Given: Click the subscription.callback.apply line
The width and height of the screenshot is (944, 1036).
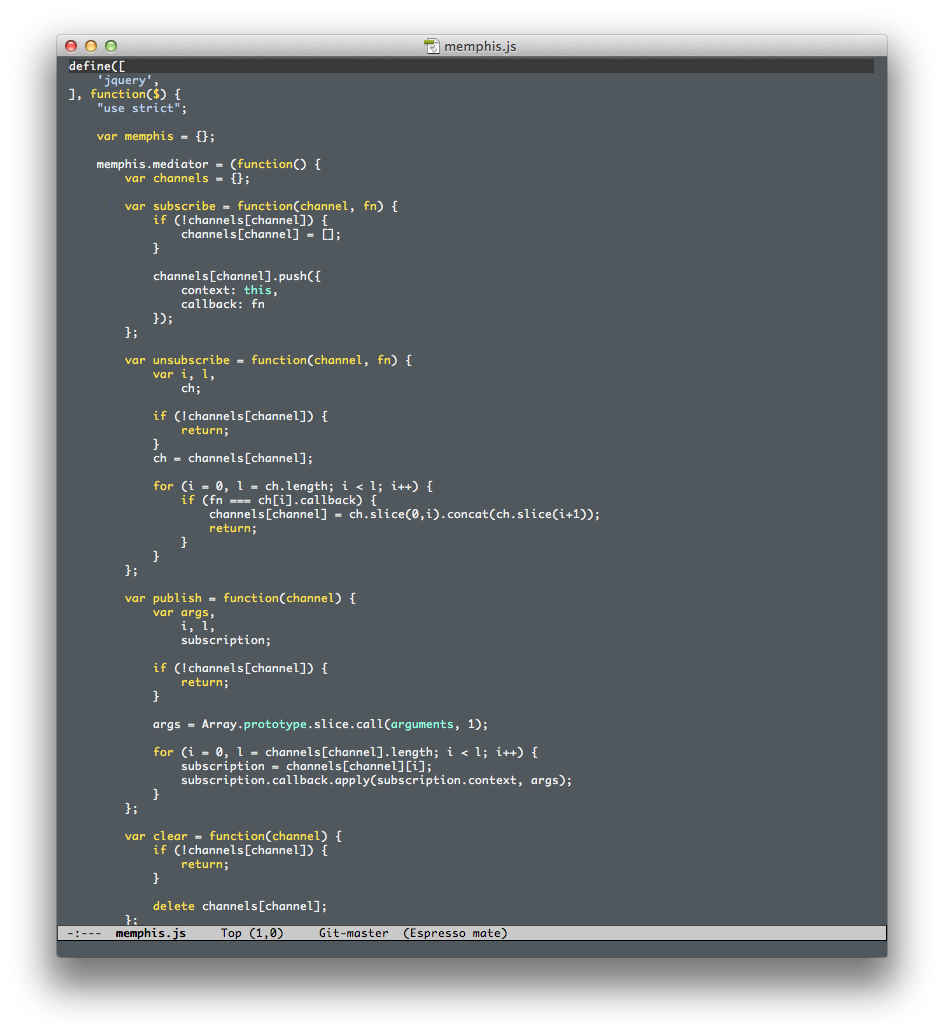Looking at the screenshot, I should (x=377, y=780).
